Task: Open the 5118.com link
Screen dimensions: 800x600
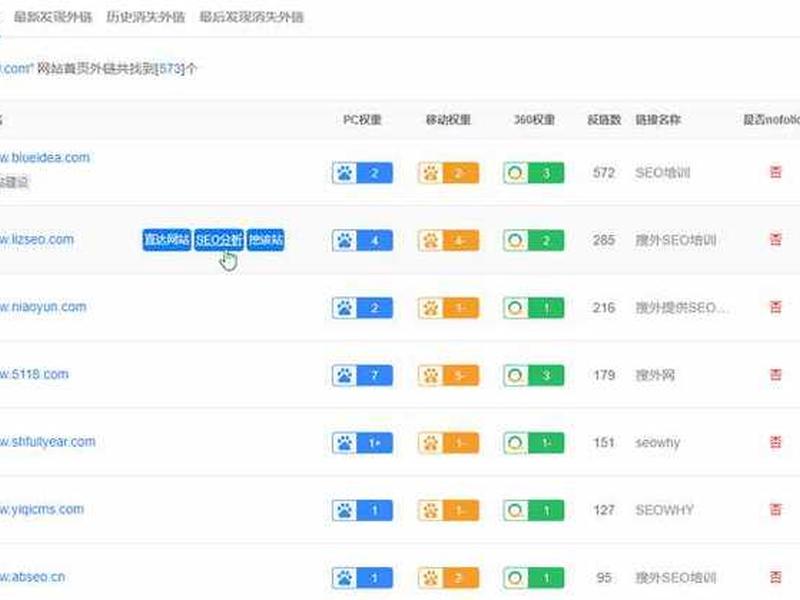Action: coord(34,374)
